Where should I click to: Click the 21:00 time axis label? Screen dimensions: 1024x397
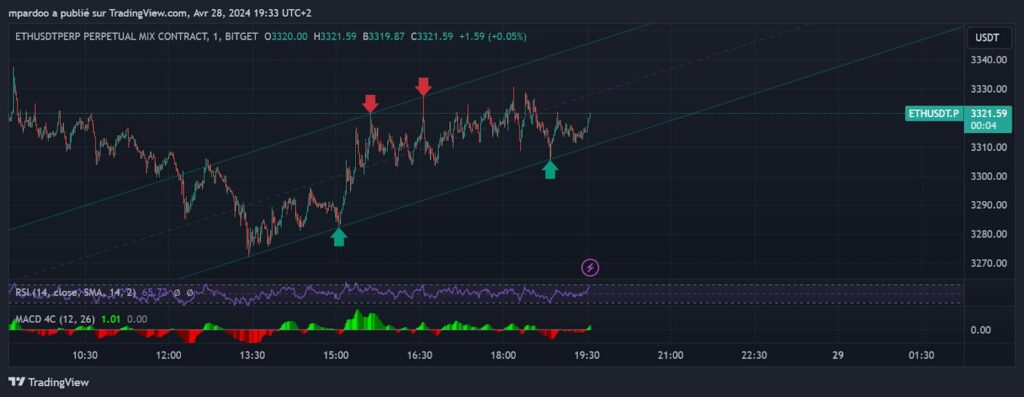point(670,356)
